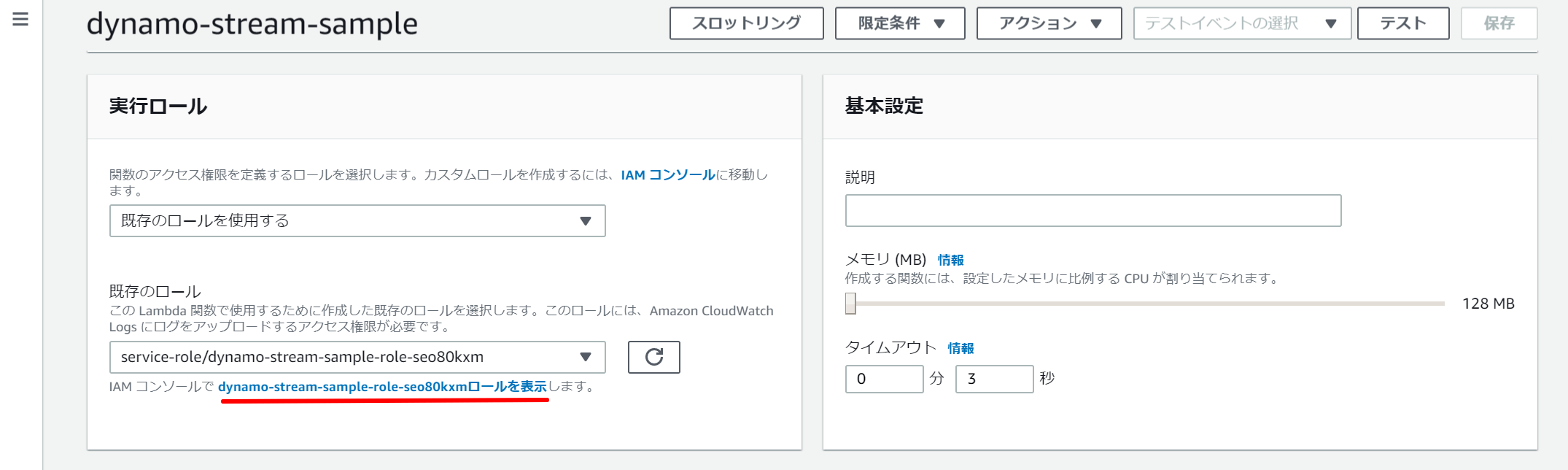1568x470 pixels.
Task: Open the IAM コンソール link
Action: [667, 175]
